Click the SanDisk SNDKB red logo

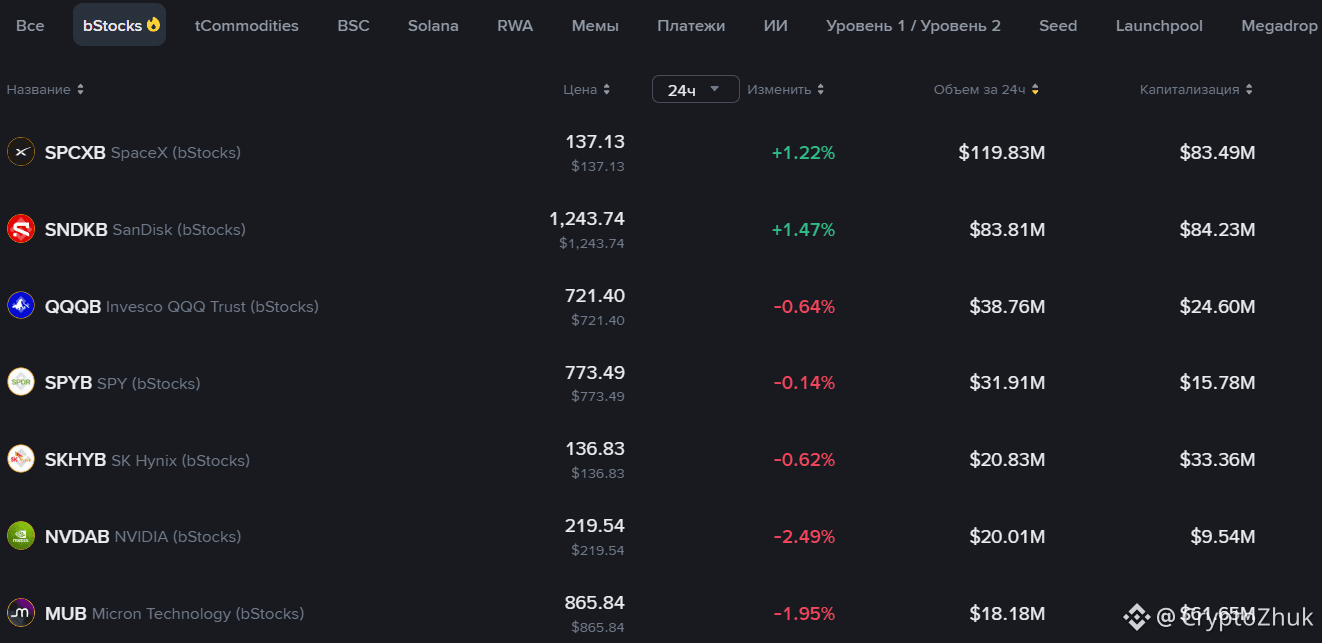(21, 229)
